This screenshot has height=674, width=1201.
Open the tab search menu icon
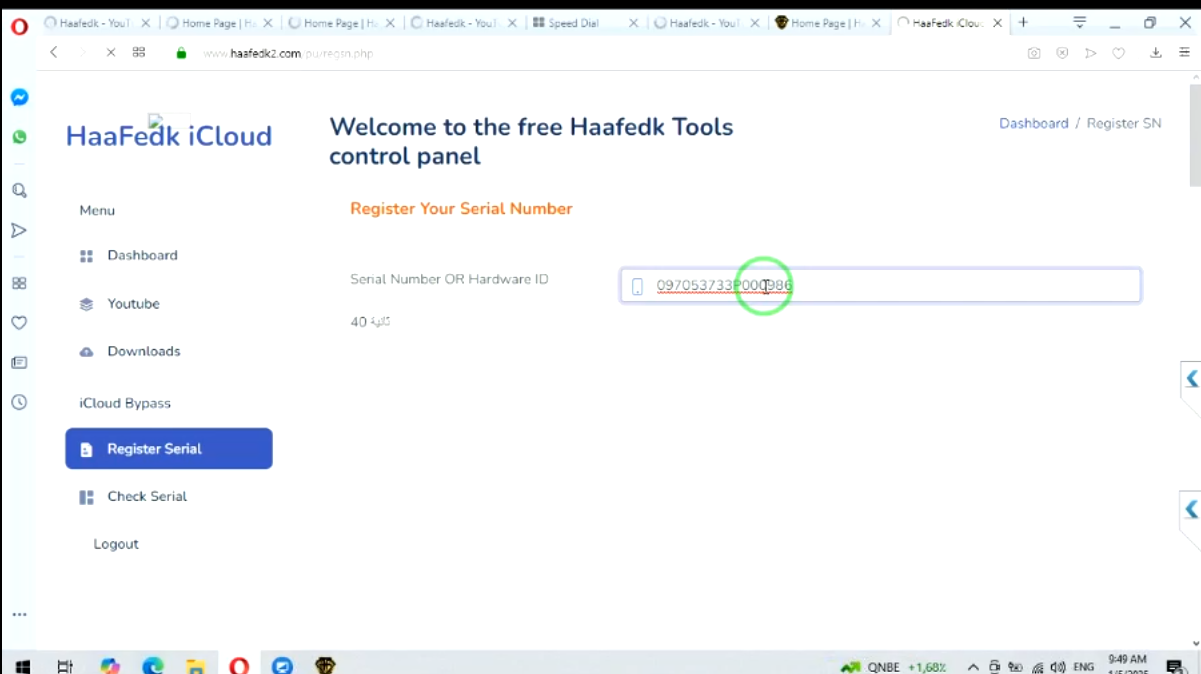[1080, 22]
